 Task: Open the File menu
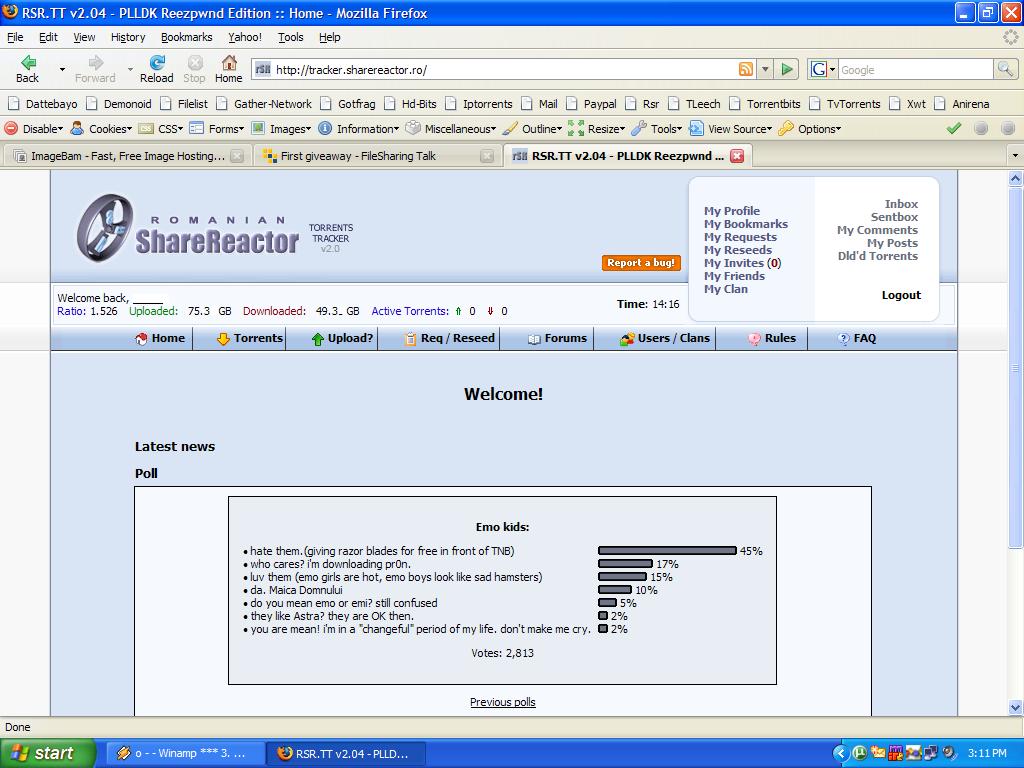point(15,37)
